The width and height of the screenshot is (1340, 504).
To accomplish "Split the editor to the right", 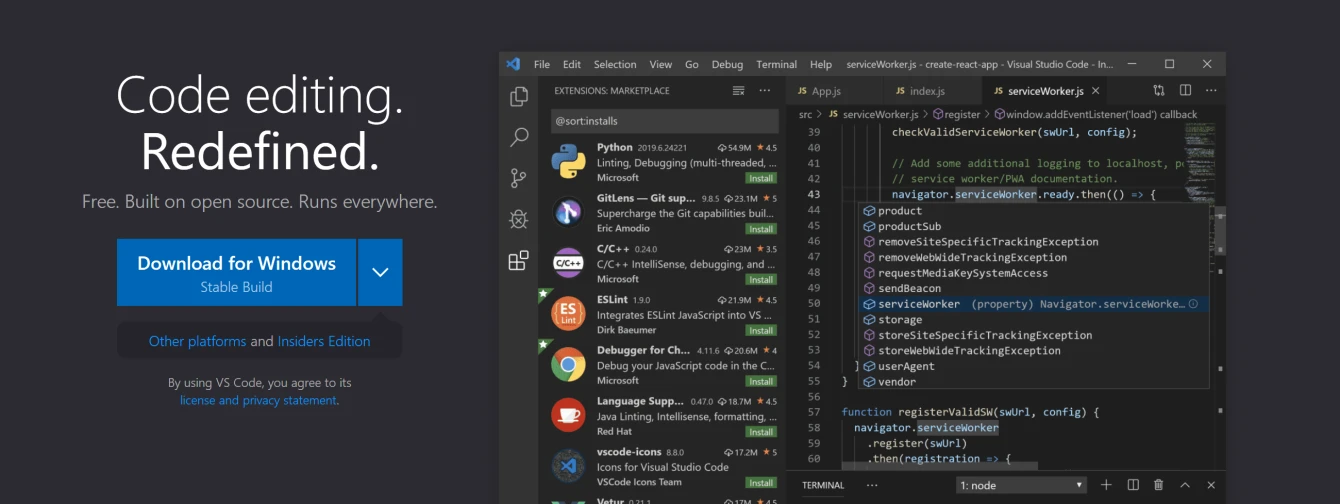I will tap(1185, 91).
